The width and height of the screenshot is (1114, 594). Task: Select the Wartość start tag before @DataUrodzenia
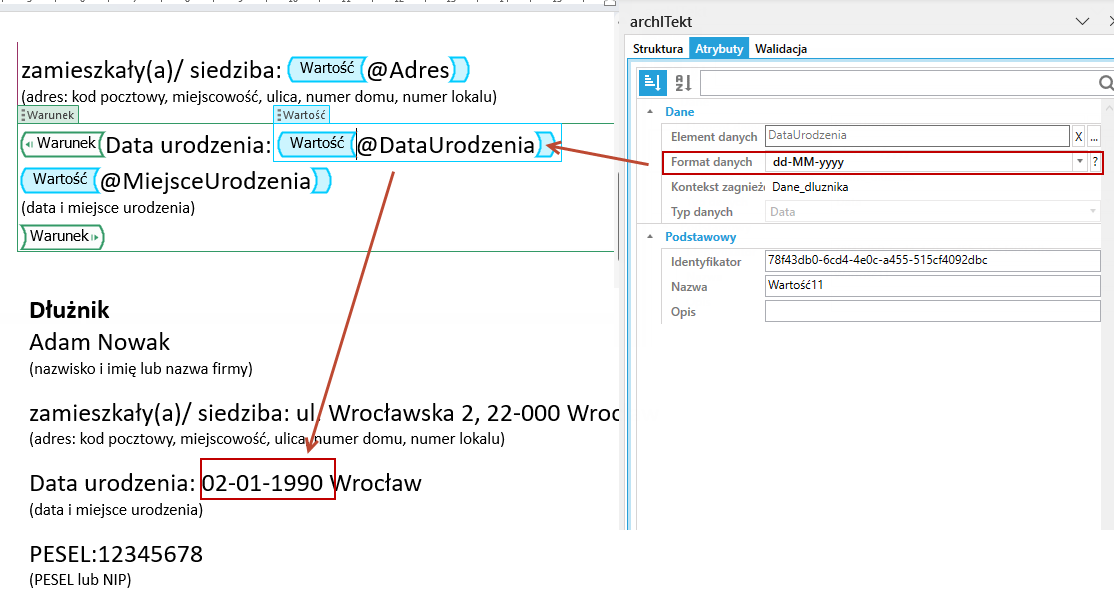click(316, 144)
